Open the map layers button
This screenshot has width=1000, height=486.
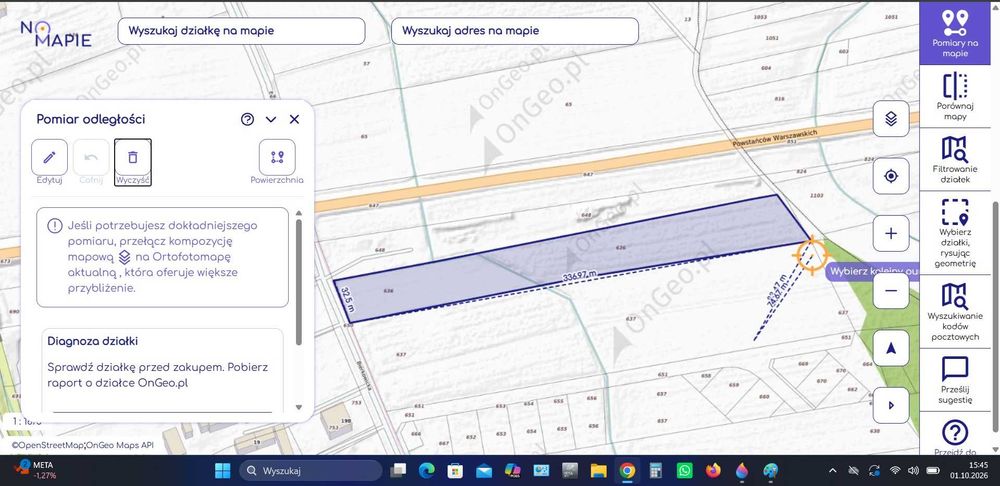[x=891, y=119]
